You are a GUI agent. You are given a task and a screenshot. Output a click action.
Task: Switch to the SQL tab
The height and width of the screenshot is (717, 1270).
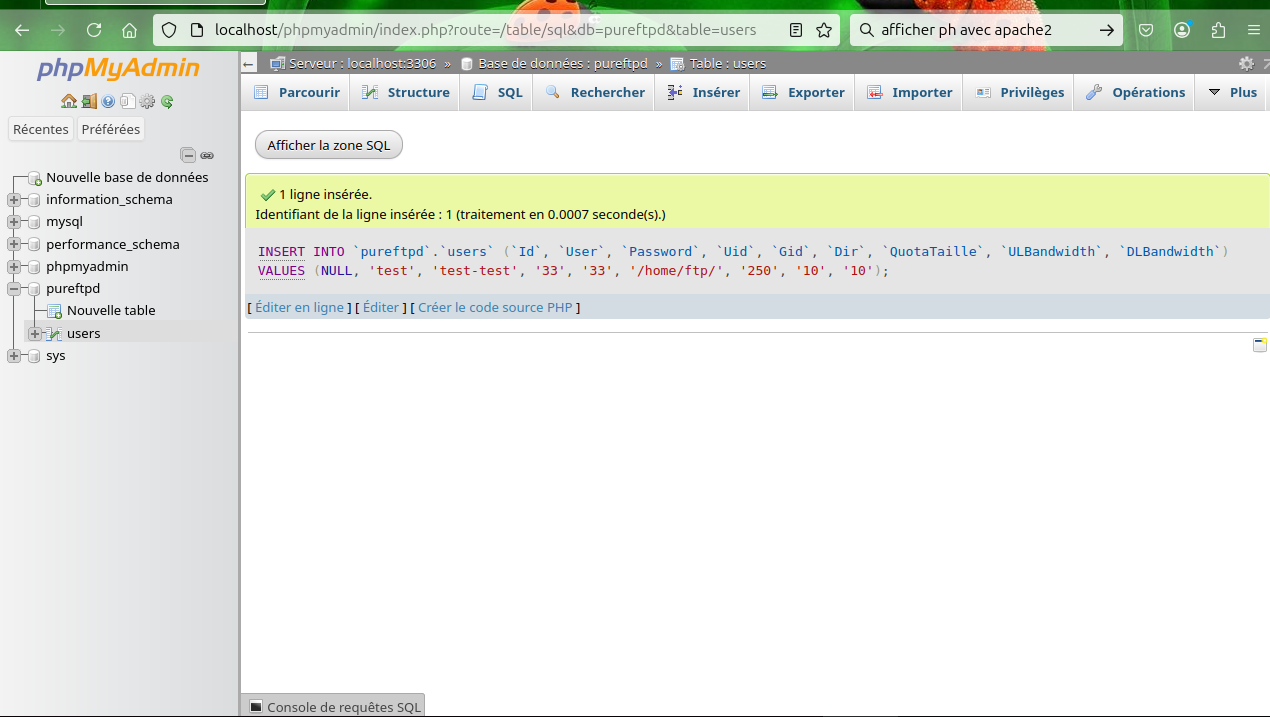497,92
